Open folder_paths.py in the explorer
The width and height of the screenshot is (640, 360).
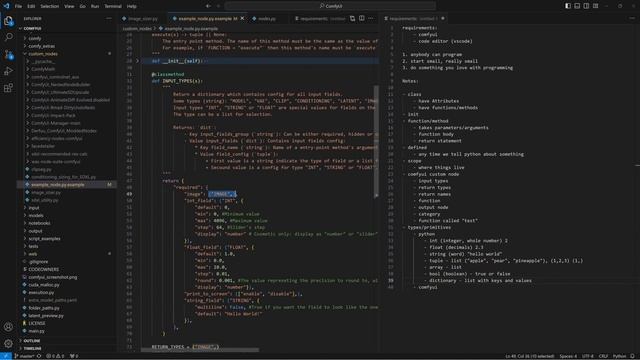click(x=44, y=308)
